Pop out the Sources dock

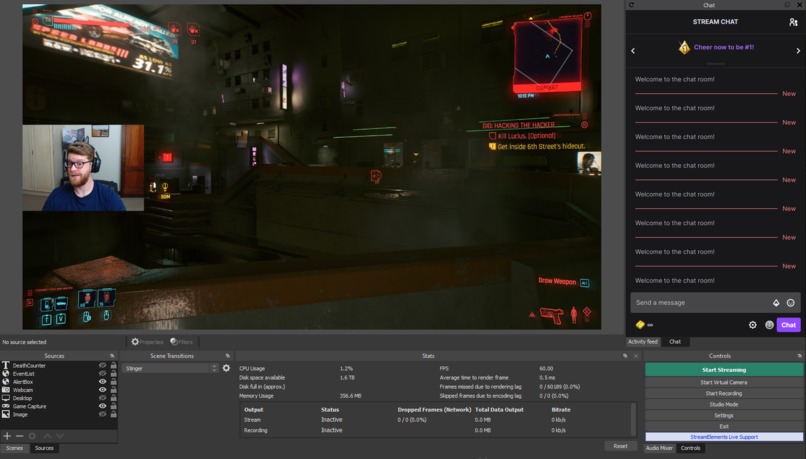point(112,356)
